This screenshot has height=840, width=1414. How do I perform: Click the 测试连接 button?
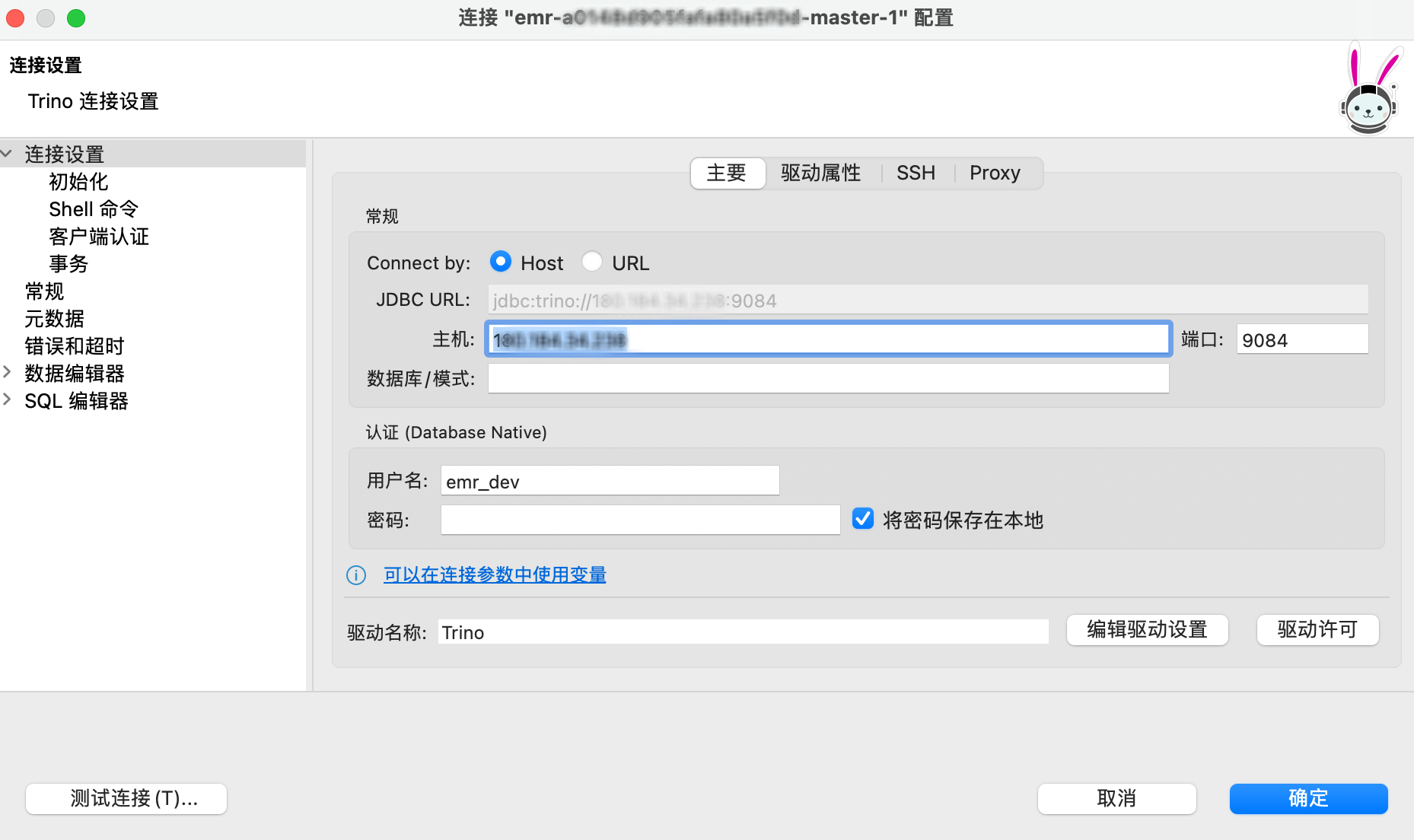(x=126, y=798)
